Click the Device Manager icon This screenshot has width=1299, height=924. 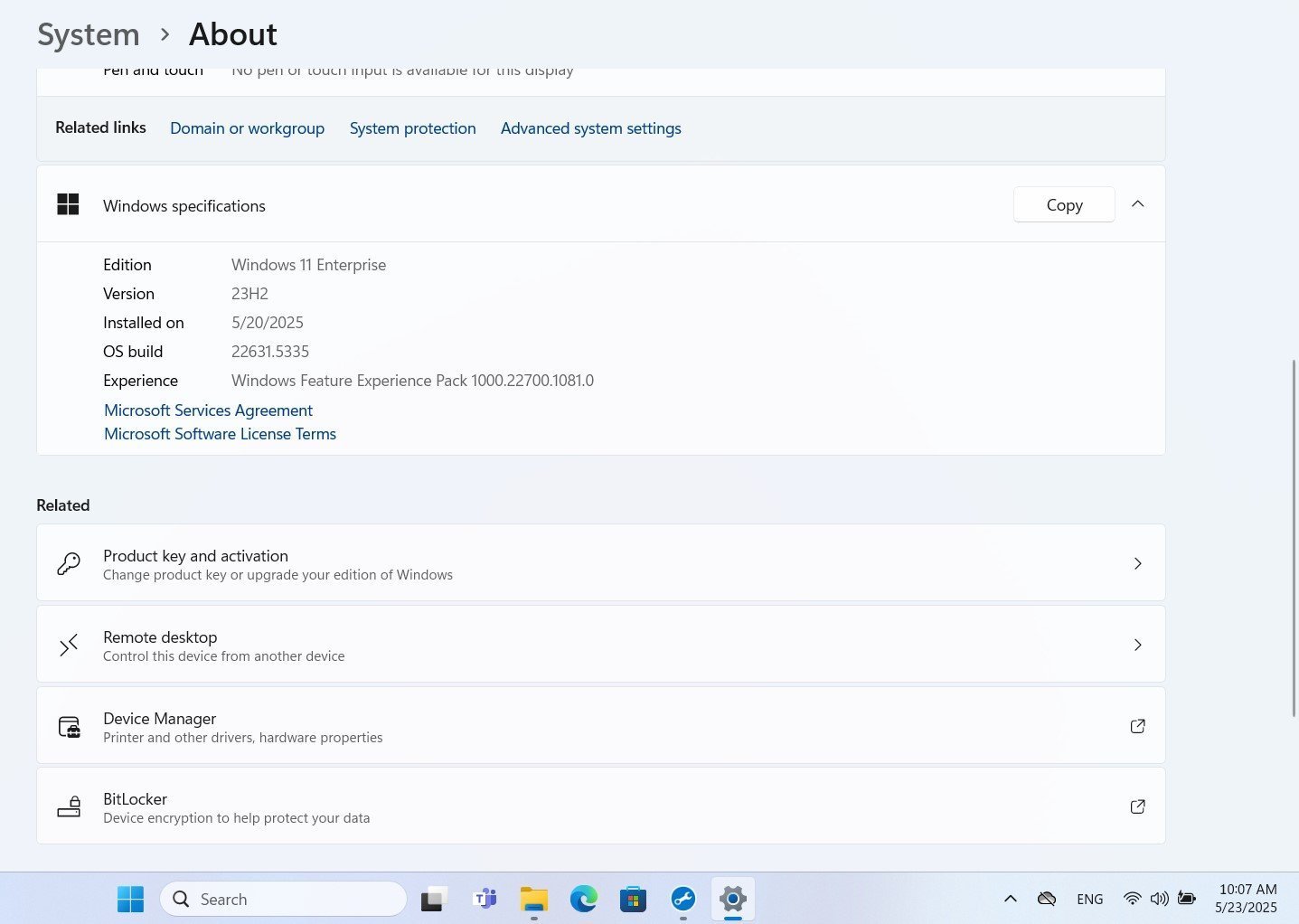coord(70,727)
